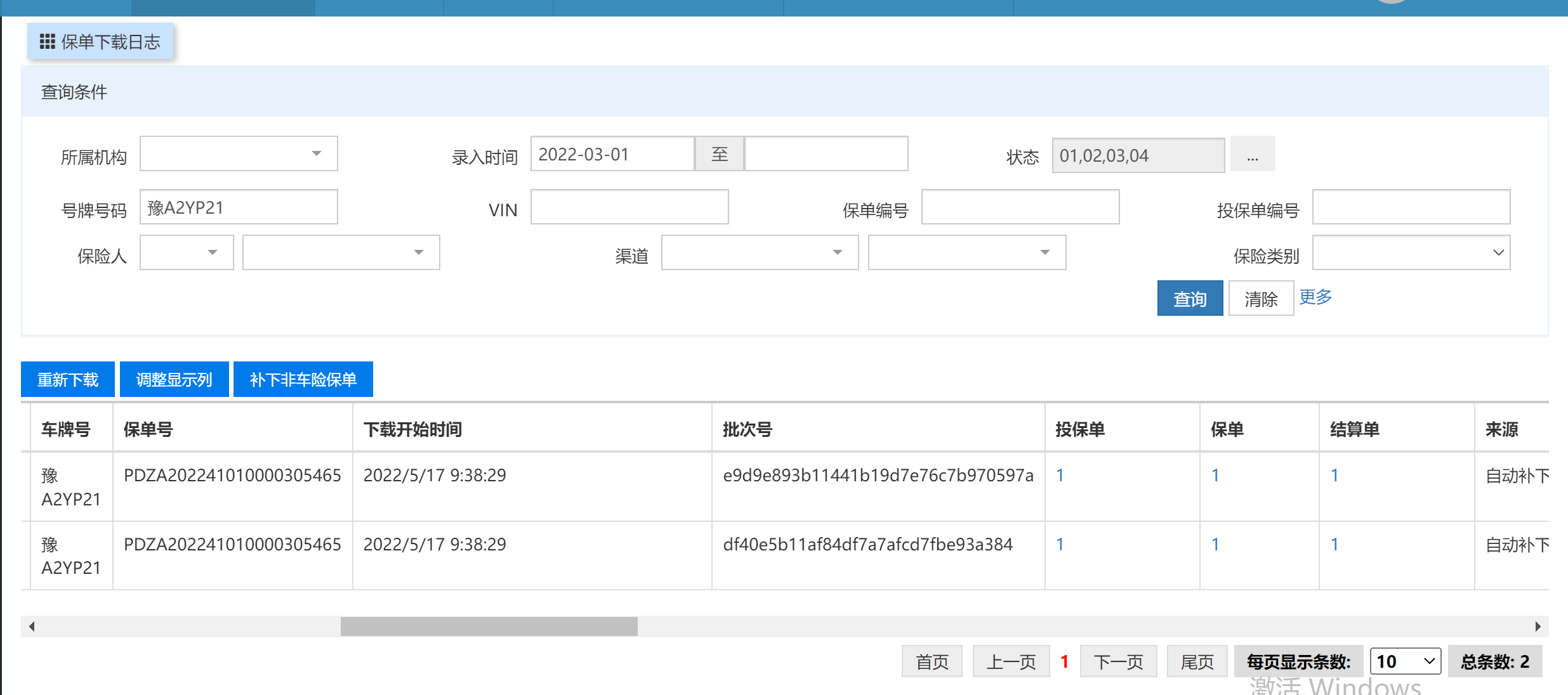Open the 保单下载日志 tab
Screen dimensions: 1568x695
click(x=101, y=42)
